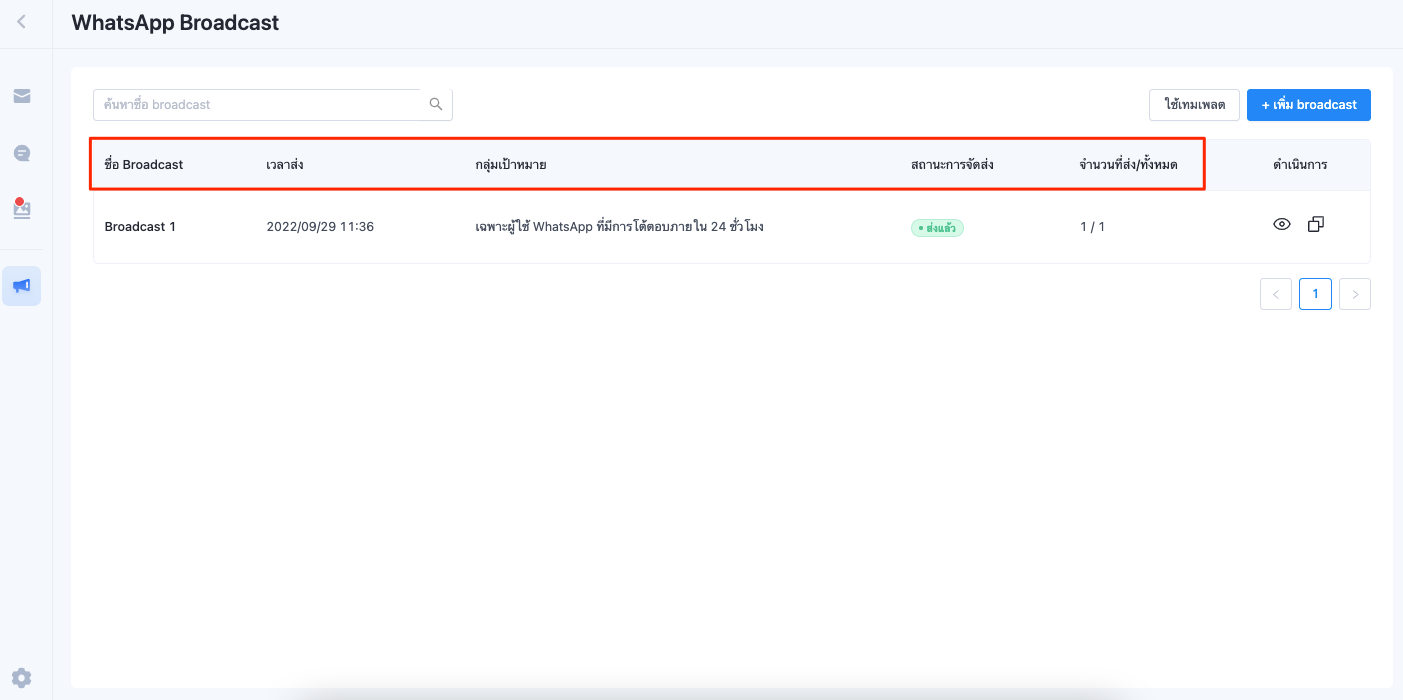Viewport: 1403px width, 700px height.
Task: Open the chat bubble sidebar icon
Action: click(x=21, y=153)
